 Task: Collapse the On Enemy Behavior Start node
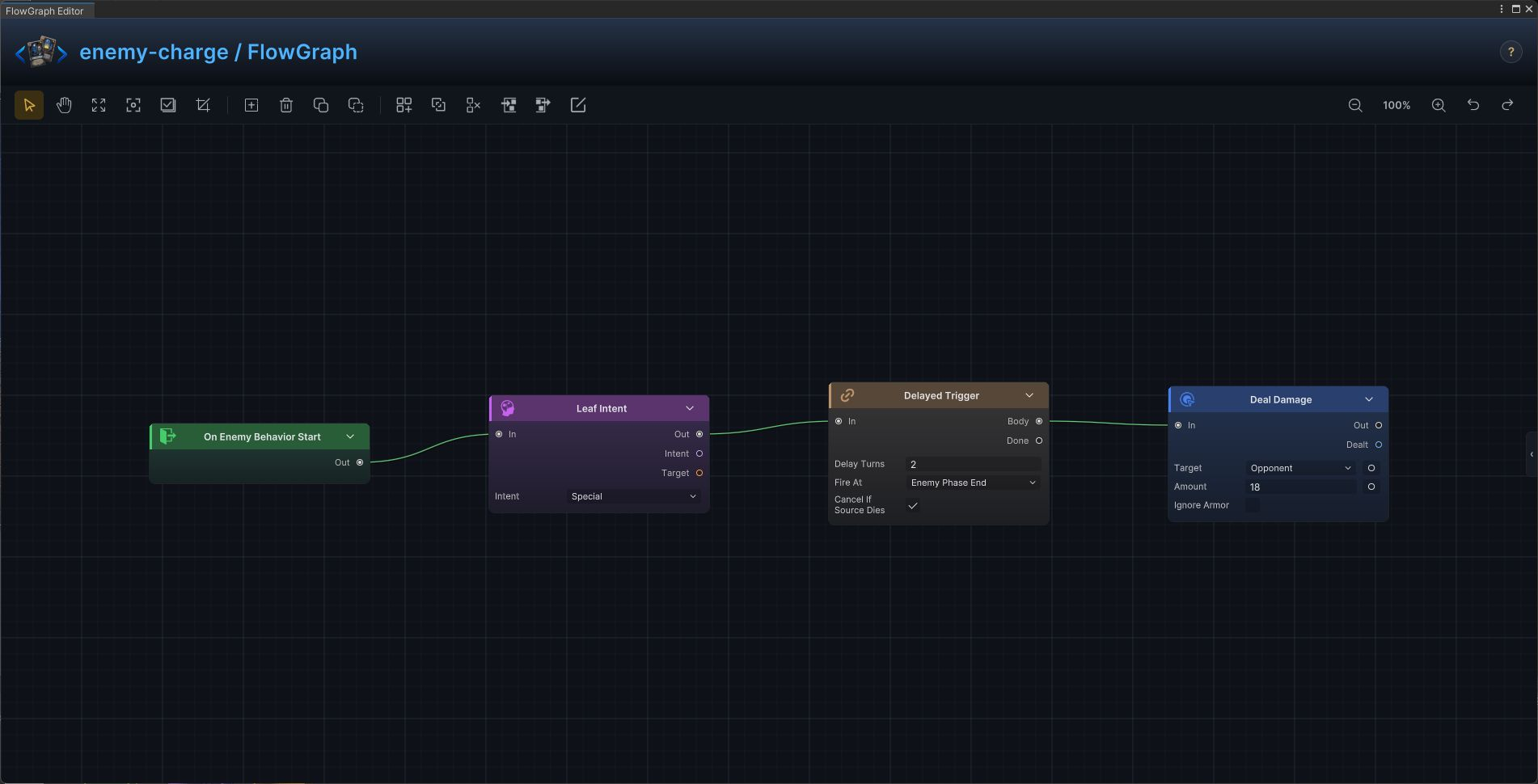pos(350,436)
